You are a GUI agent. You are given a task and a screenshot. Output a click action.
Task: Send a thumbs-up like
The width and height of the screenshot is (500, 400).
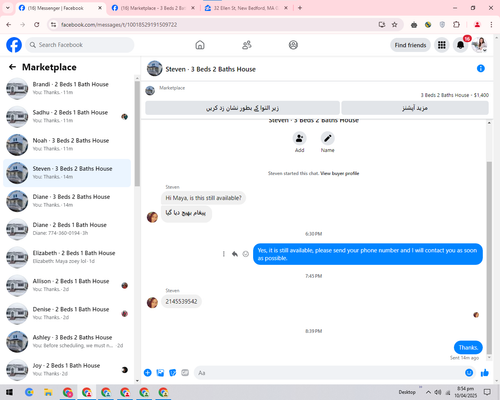point(485,373)
